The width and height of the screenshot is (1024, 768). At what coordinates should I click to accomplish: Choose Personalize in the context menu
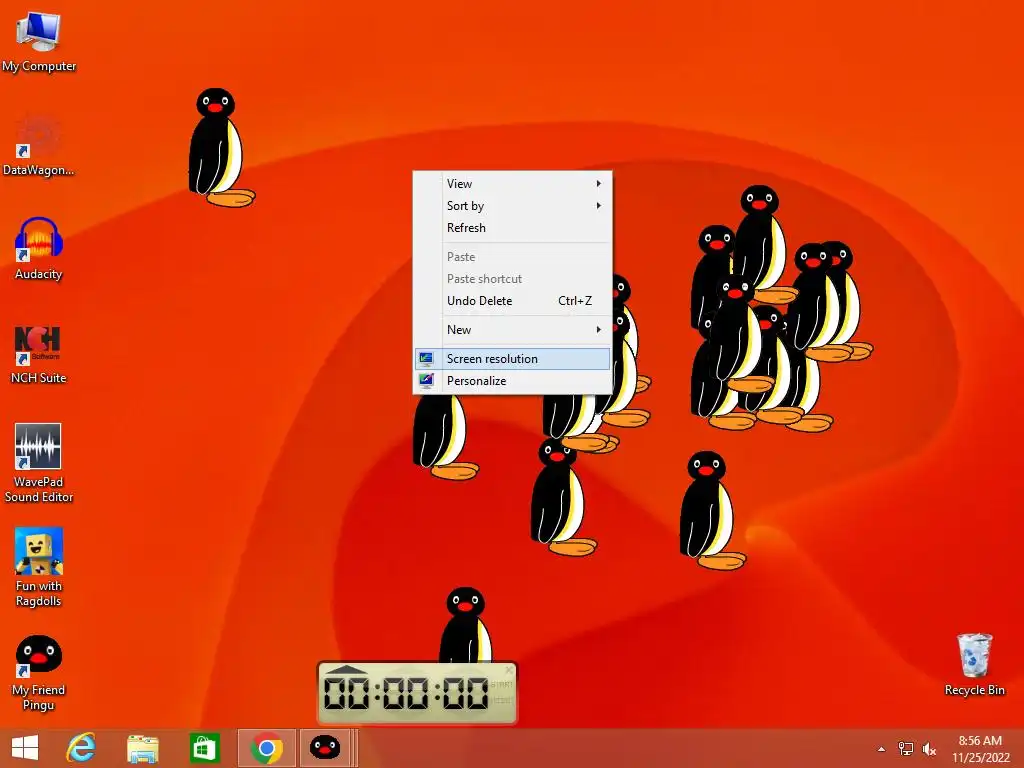[x=512, y=381]
